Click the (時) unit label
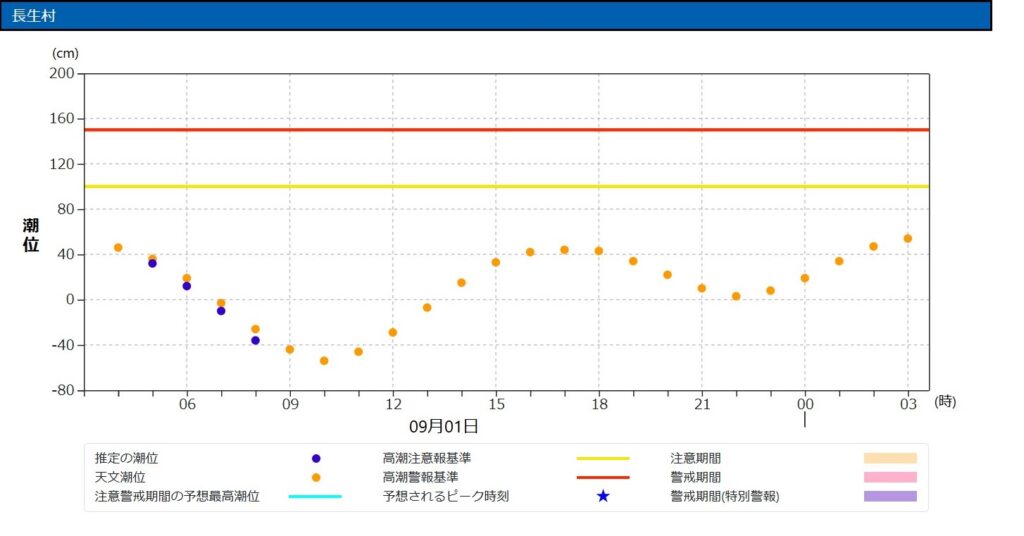Image resolution: width=1024 pixels, height=536 pixels. click(945, 402)
